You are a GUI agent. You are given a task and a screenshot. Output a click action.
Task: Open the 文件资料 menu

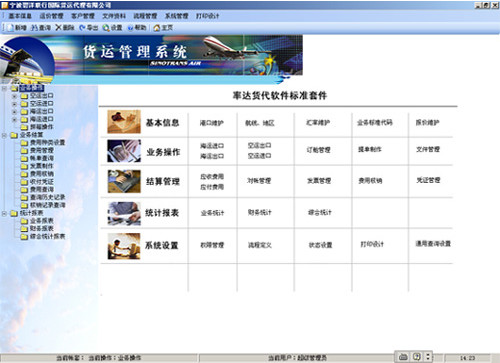click(x=114, y=16)
